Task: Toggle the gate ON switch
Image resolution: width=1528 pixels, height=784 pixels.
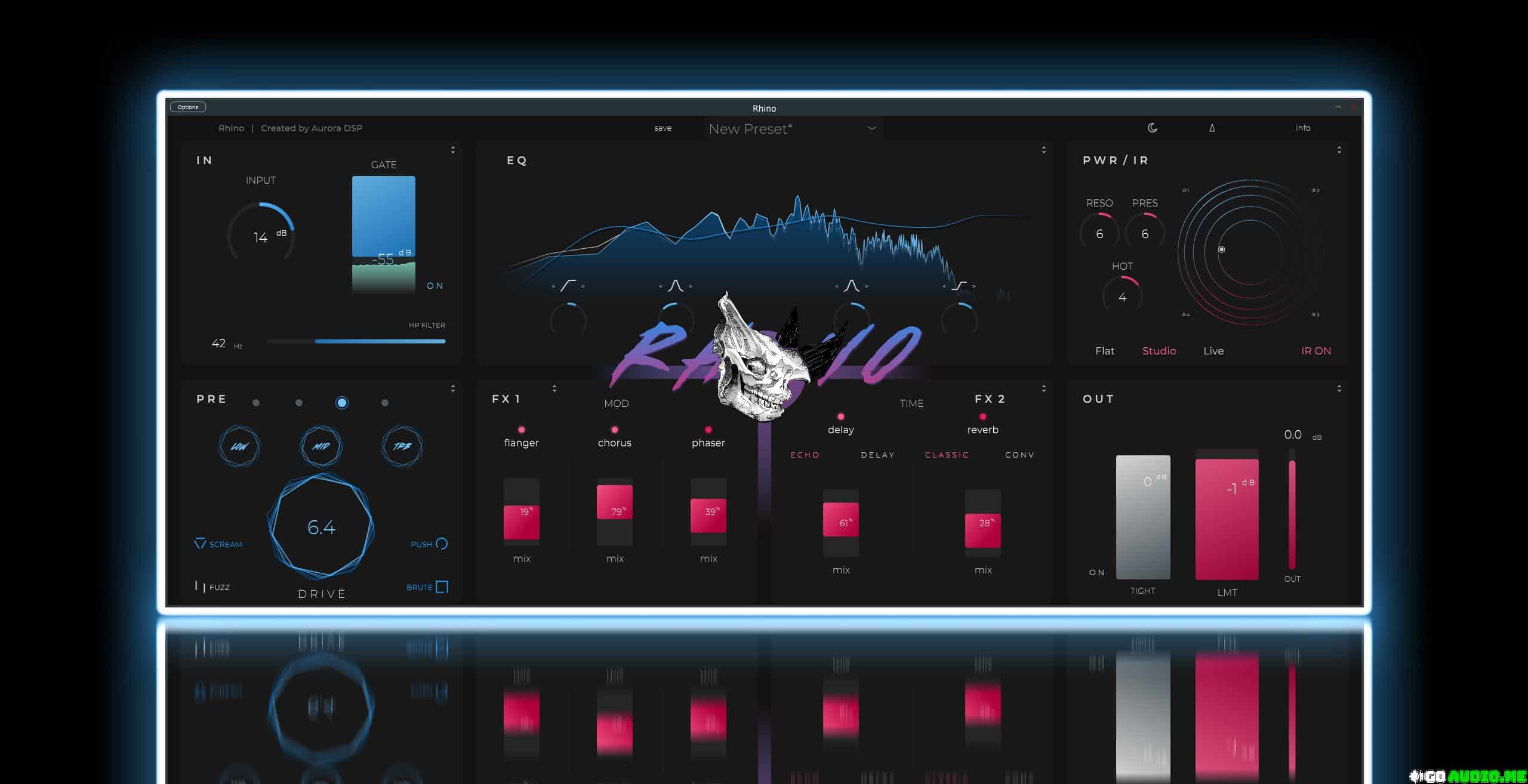Action: point(435,286)
